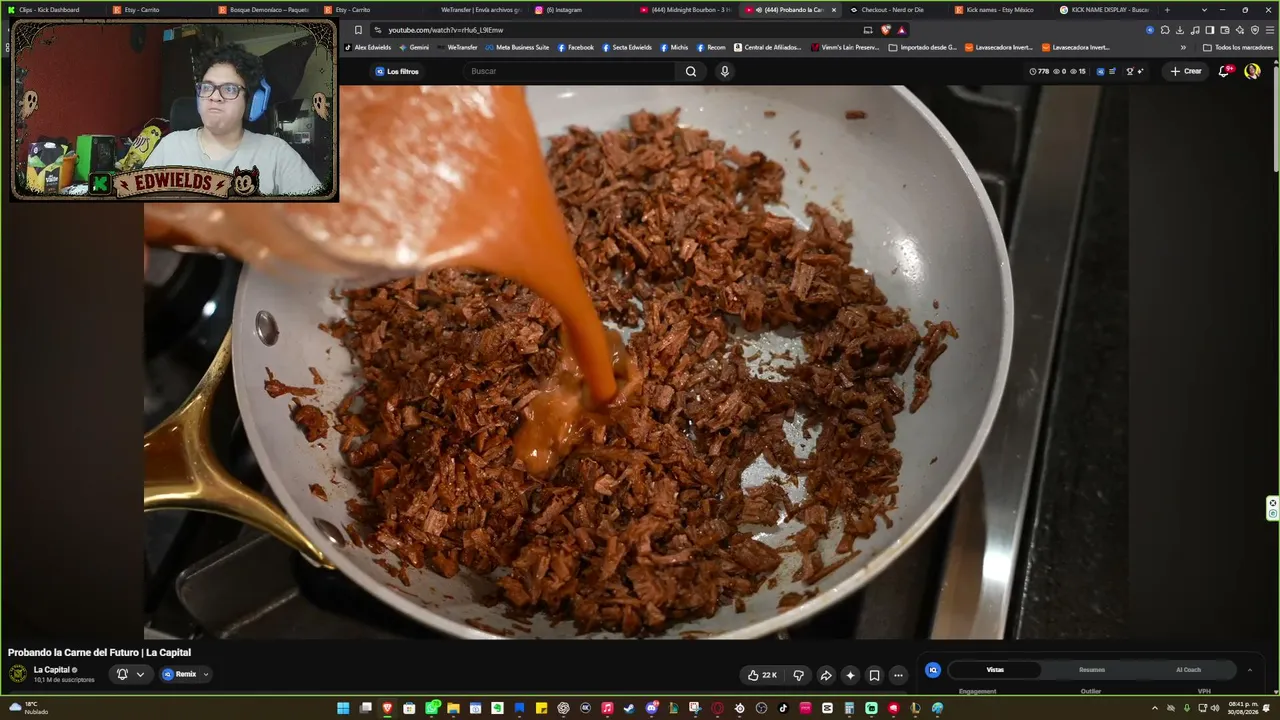This screenshot has width=1280, height=720.
Task: Open YouTube notifications bell at top right
Action: (1224, 71)
